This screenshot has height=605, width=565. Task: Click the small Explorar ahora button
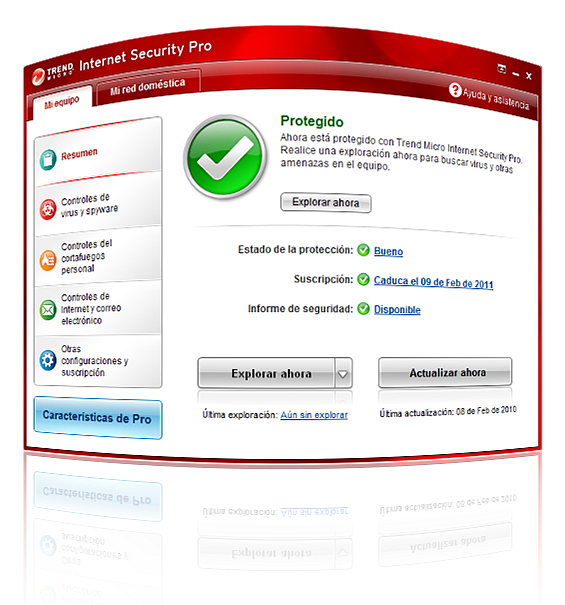tap(326, 203)
